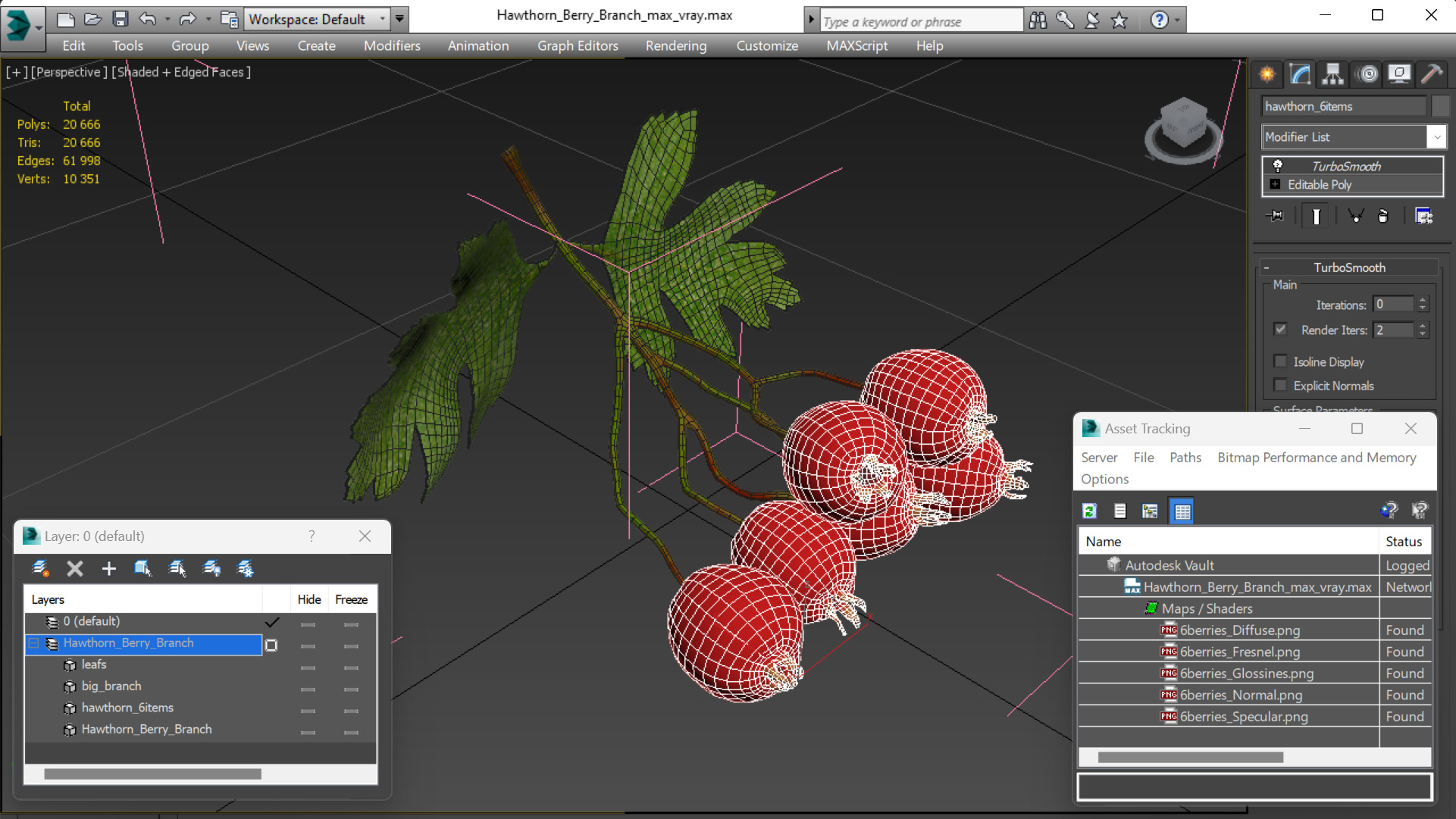
Task: Click the Modifiers menu in menu bar
Action: point(390,45)
